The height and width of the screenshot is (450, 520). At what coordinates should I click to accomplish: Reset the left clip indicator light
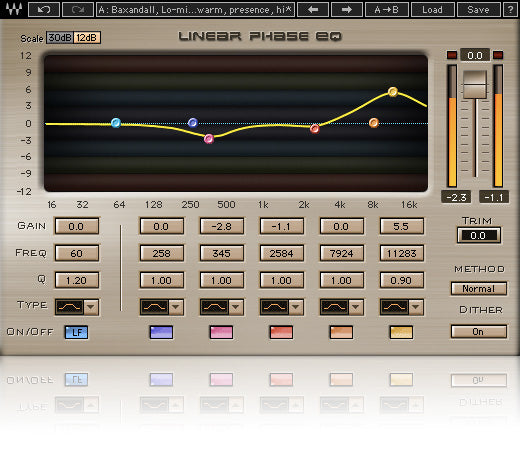(x=452, y=55)
